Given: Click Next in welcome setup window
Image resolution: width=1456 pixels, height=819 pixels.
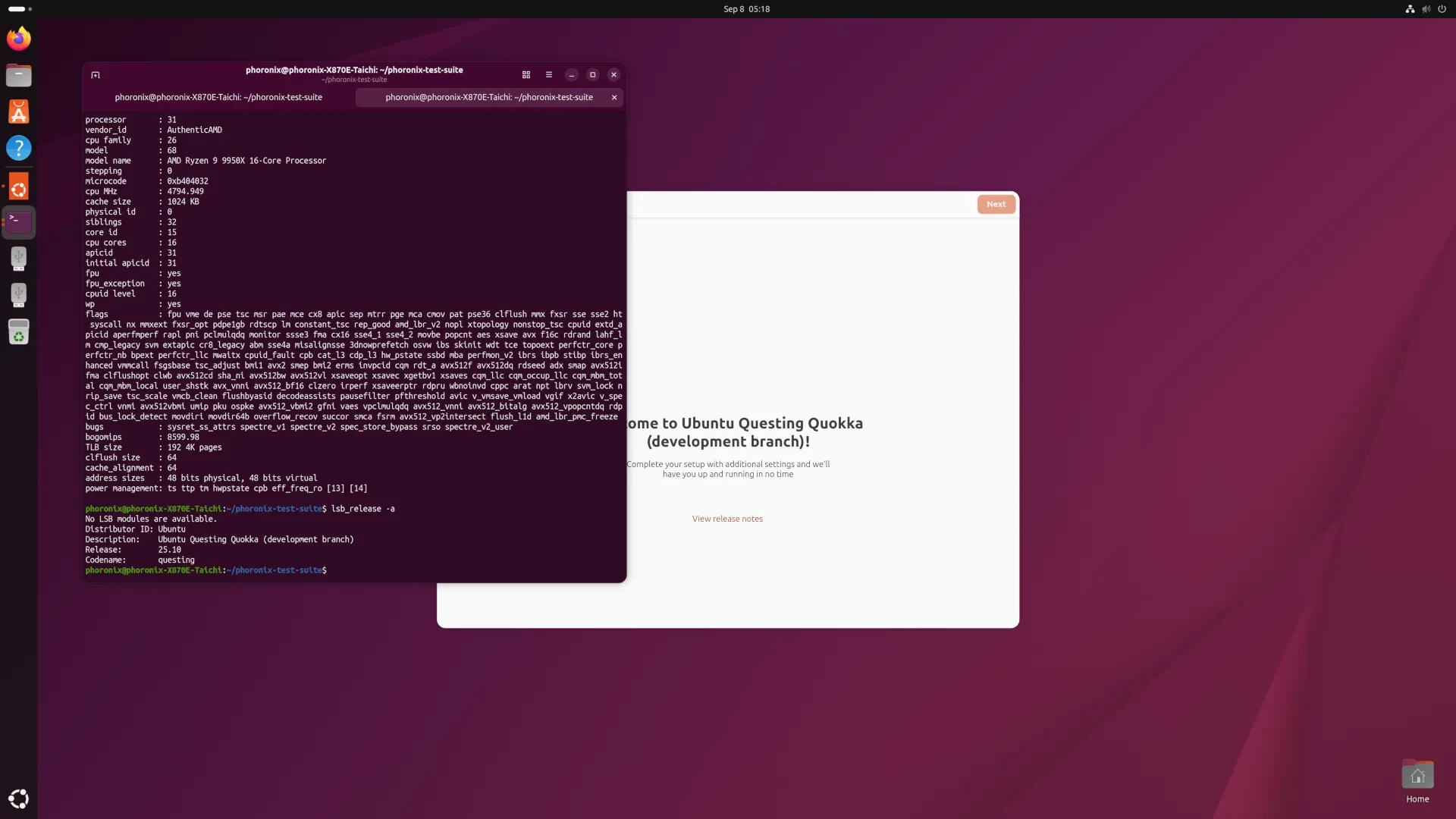Looking at the screenshot, I should [996, 204].
